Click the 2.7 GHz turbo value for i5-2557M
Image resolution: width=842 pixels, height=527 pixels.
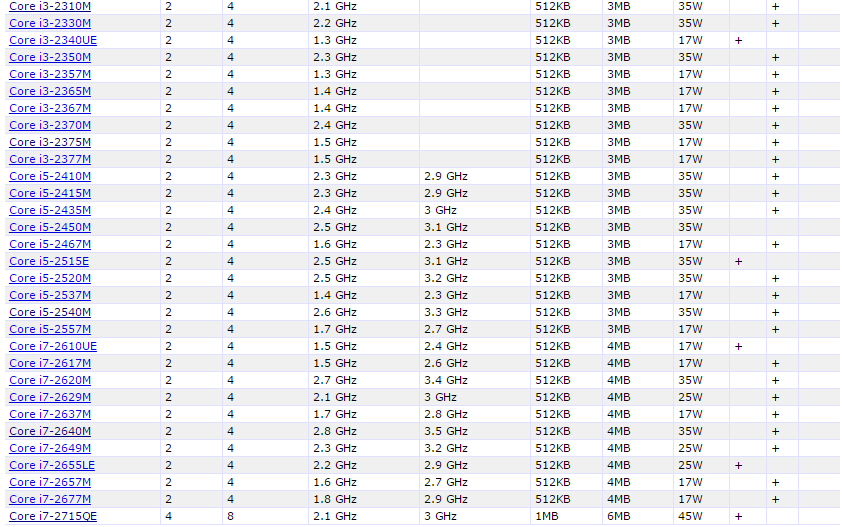[x=446, y=329]
